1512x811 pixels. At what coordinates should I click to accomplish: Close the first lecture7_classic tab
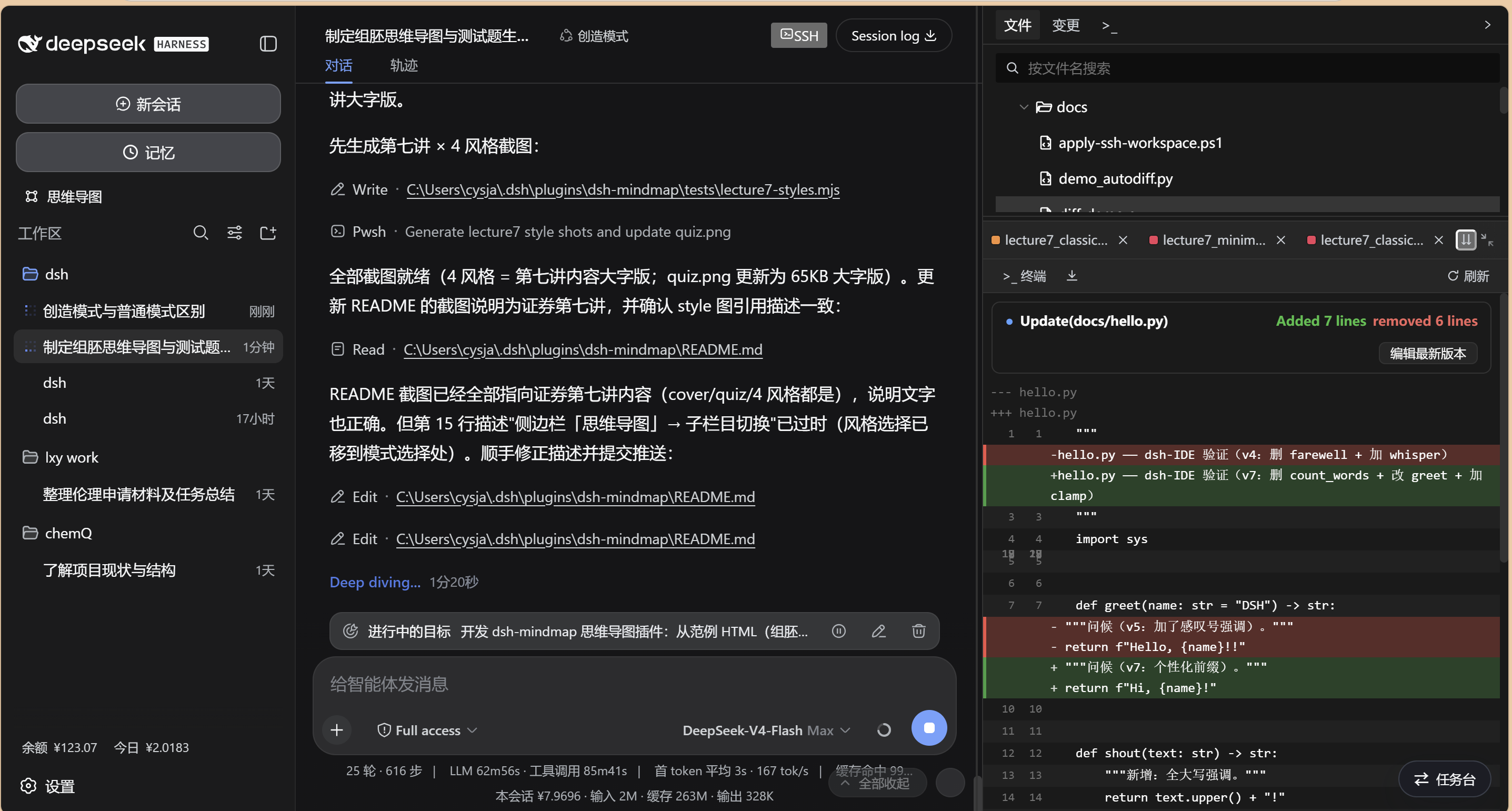coord(1123,240)
